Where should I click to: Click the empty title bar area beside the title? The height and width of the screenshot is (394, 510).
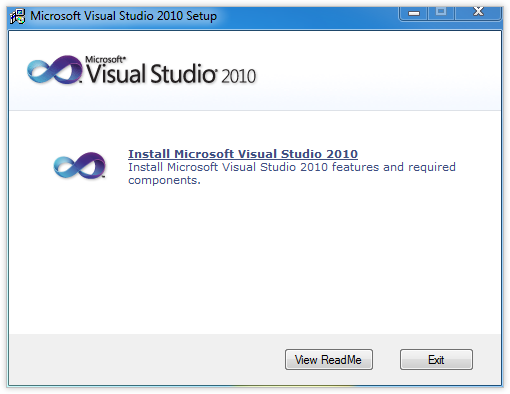pos(307,16)
